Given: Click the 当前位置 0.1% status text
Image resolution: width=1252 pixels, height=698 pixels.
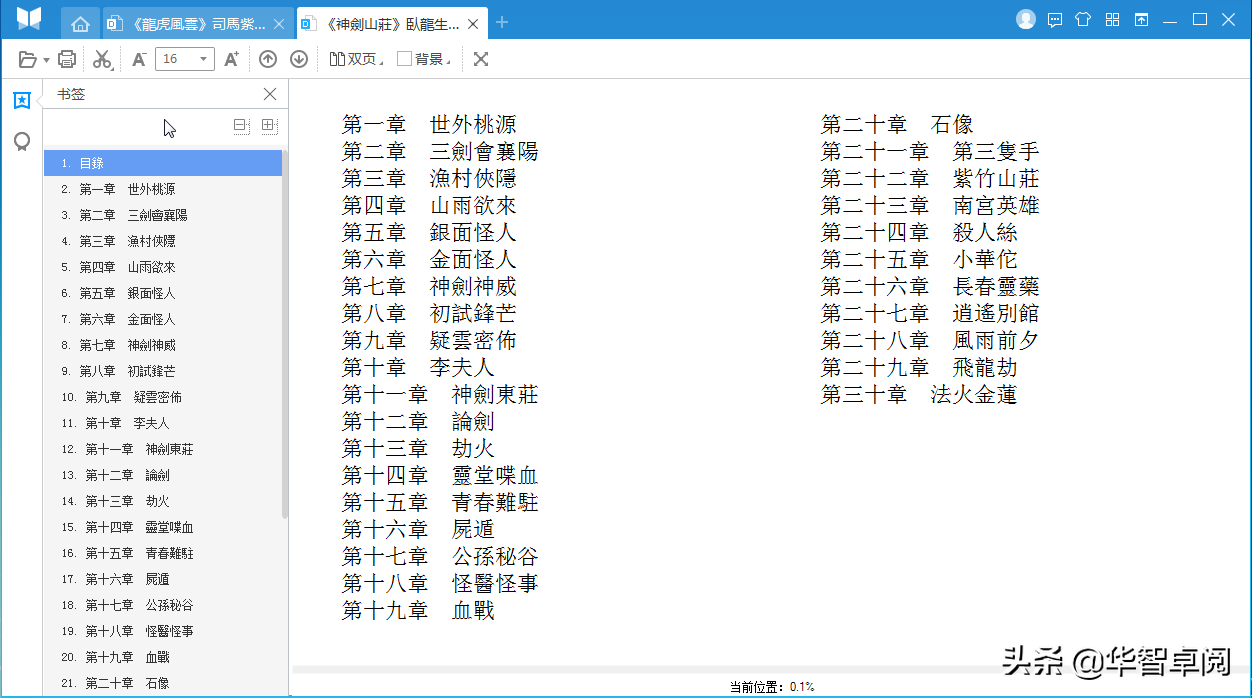Looking at the screenshot, I should [x=771, y=687].
